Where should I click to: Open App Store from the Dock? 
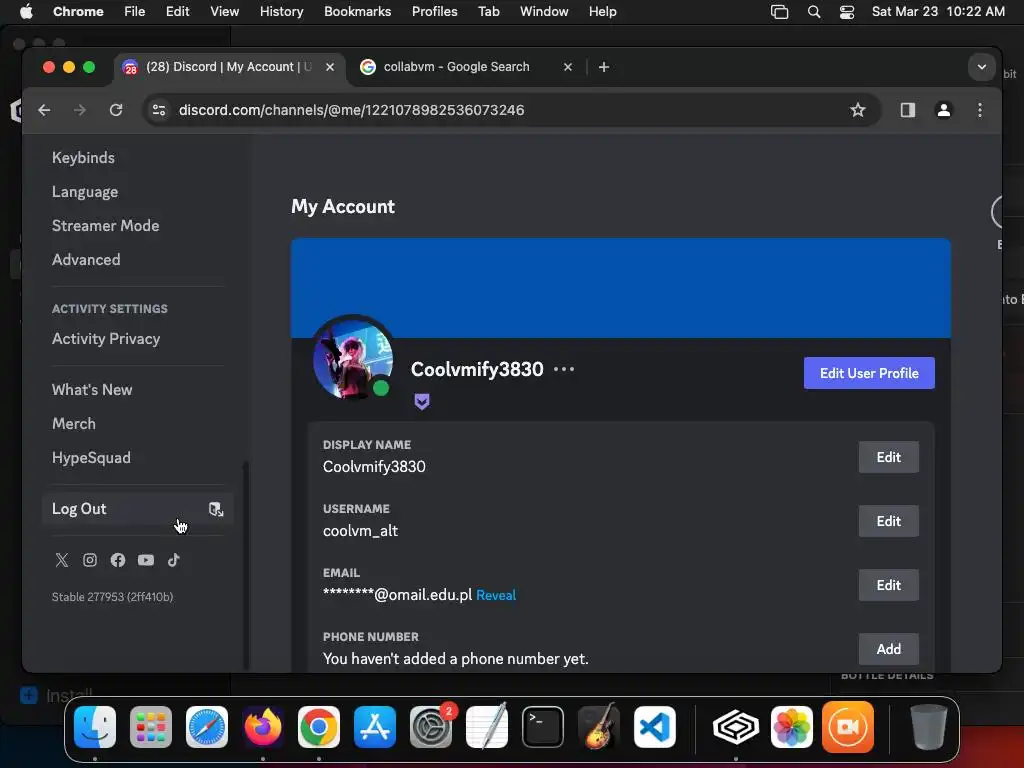375,727
